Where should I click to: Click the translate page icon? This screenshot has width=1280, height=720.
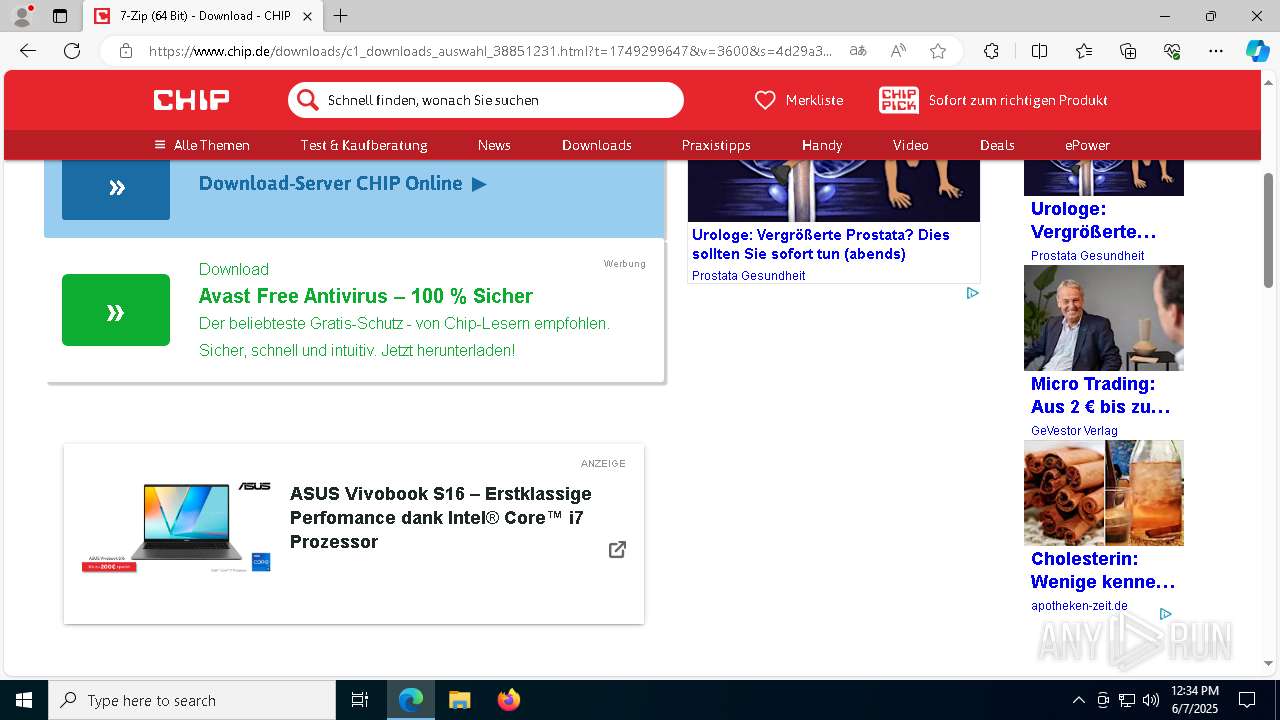point(858,51)
